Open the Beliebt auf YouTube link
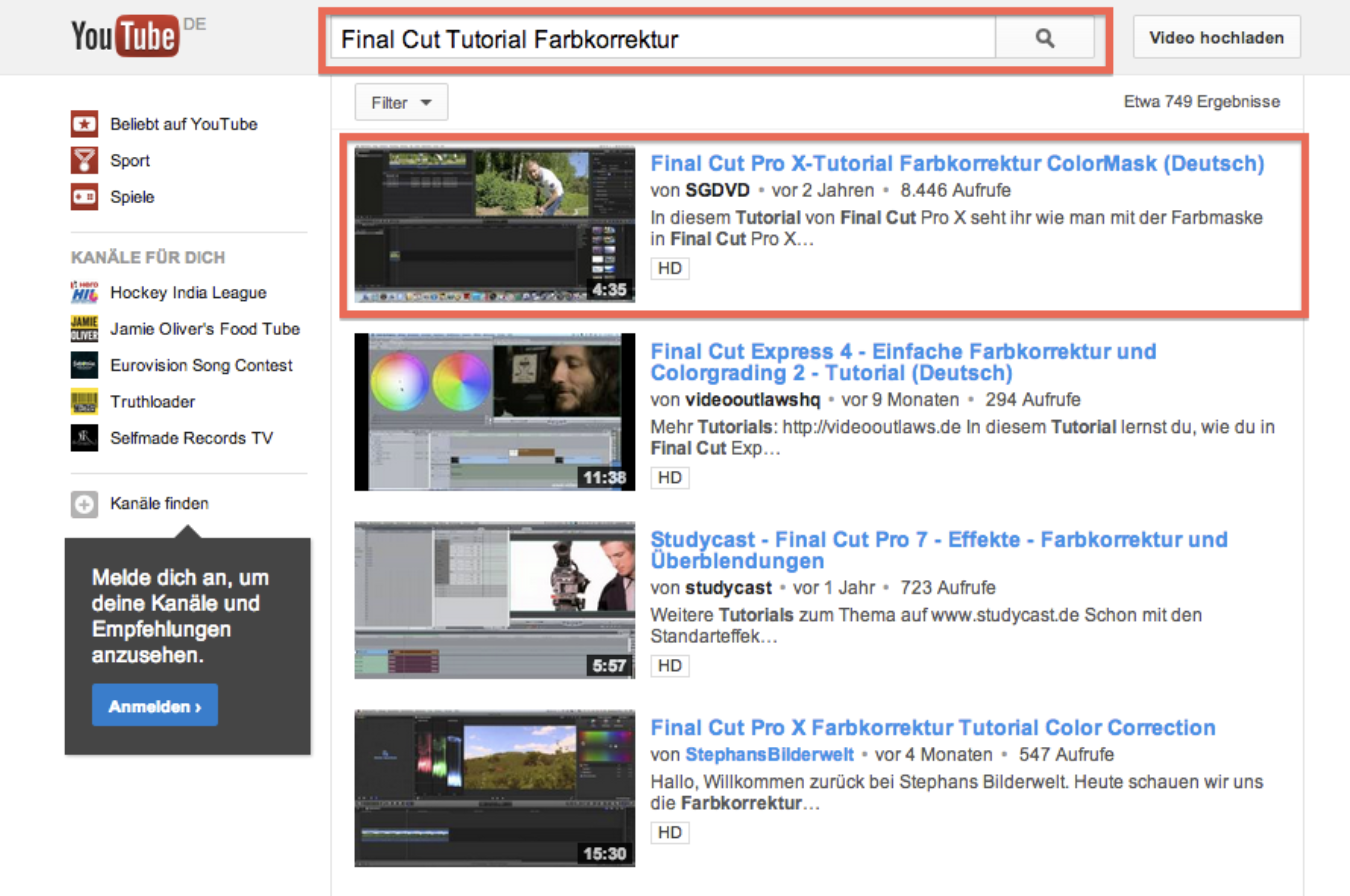 [184, 124]
